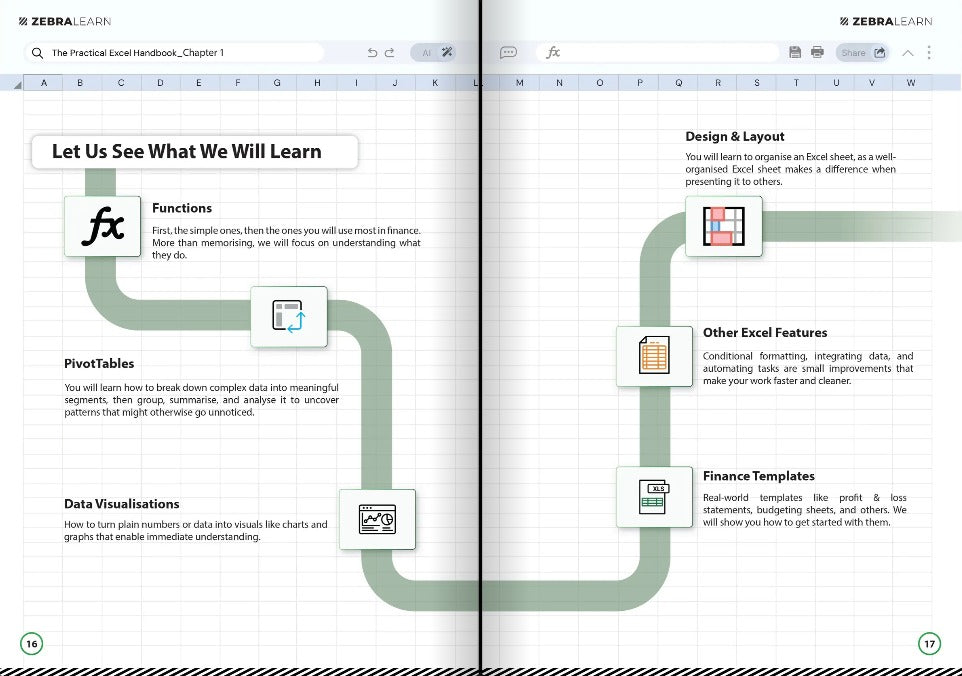The width and height of the screenshot is (962, 676).
Task: Click the ZebraLearn logo at top right
Action: [886, 21]
